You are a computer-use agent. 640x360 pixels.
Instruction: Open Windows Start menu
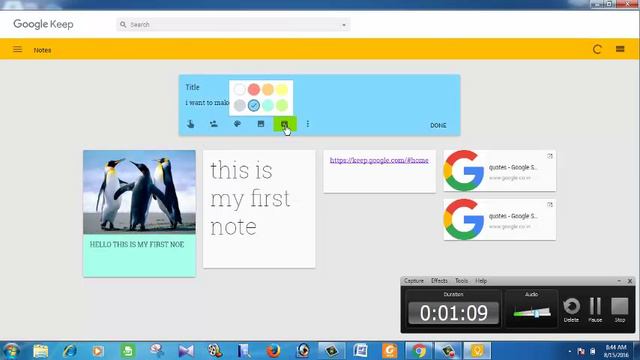click(11, 351)
